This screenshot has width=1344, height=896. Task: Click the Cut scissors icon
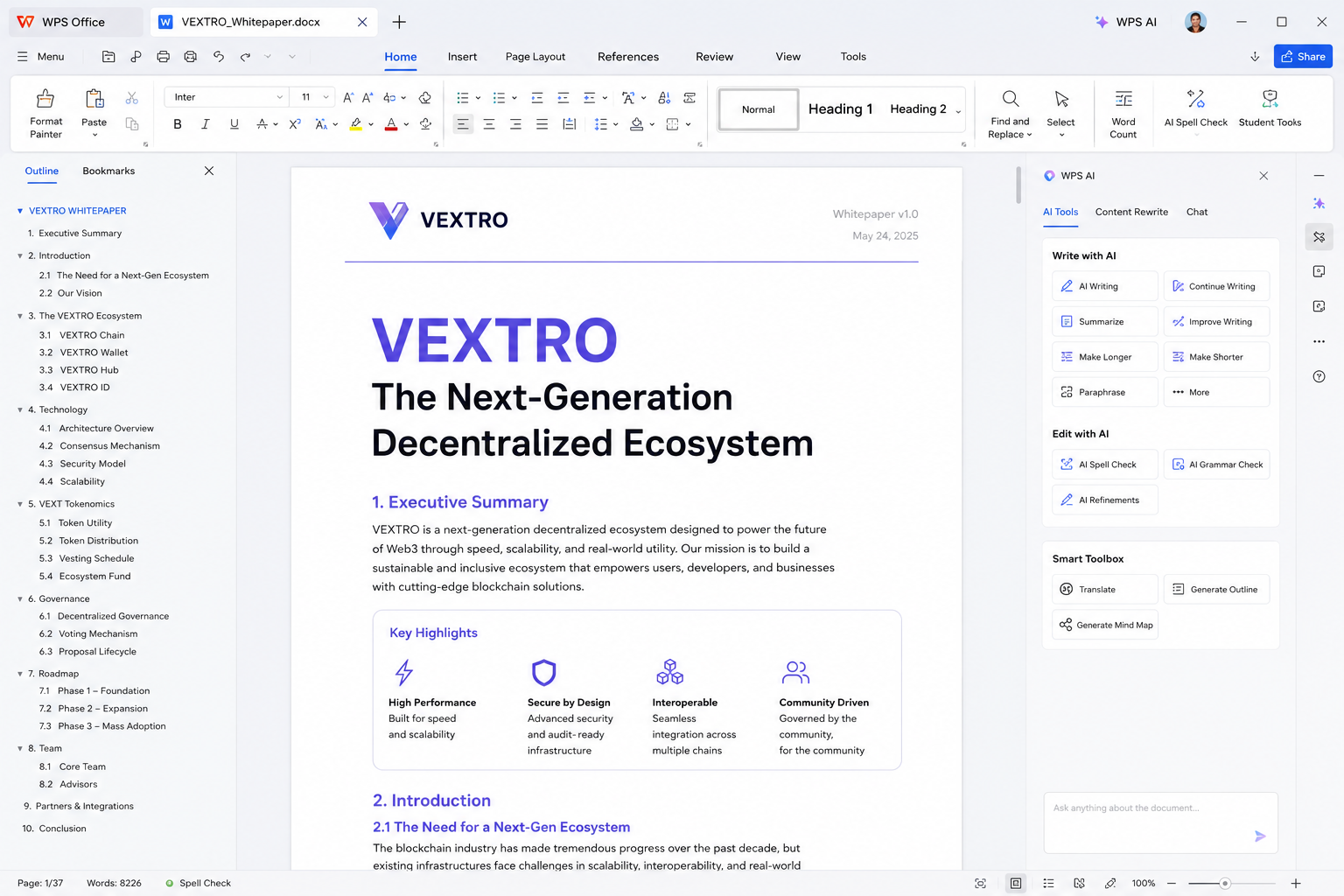coord(131,98)
